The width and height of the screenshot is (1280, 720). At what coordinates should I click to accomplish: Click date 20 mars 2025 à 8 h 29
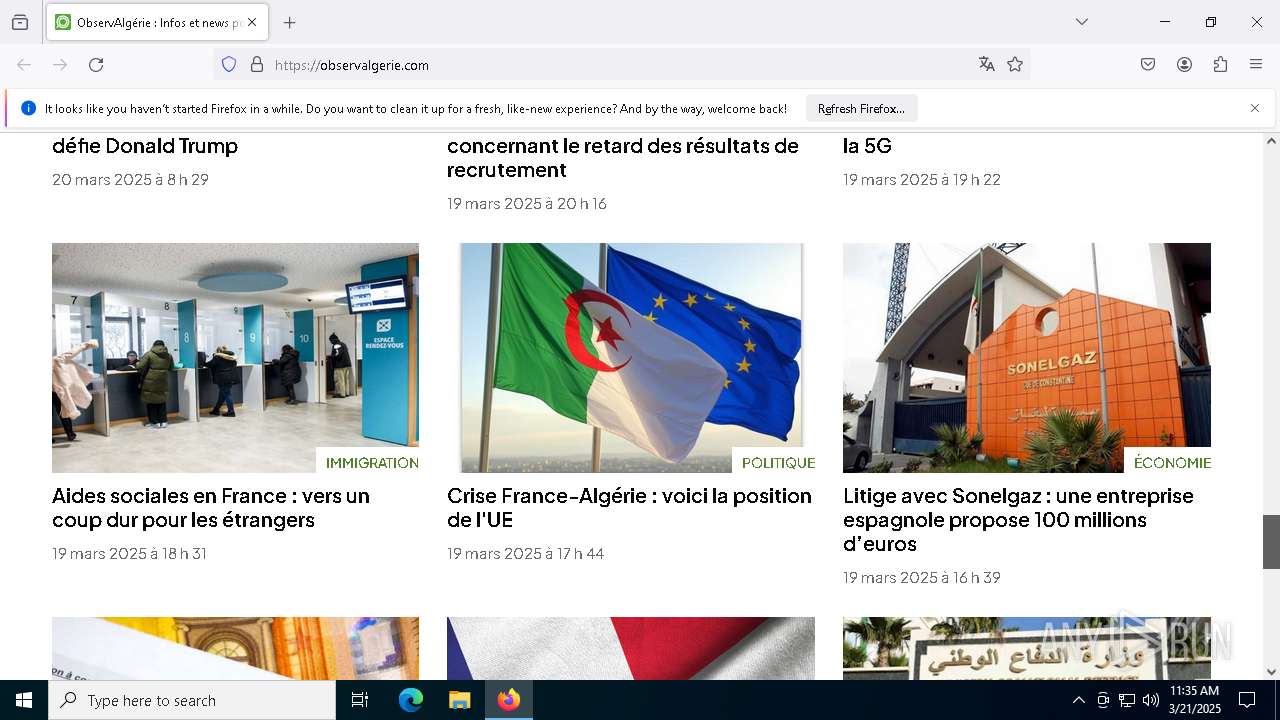(130, 180)
